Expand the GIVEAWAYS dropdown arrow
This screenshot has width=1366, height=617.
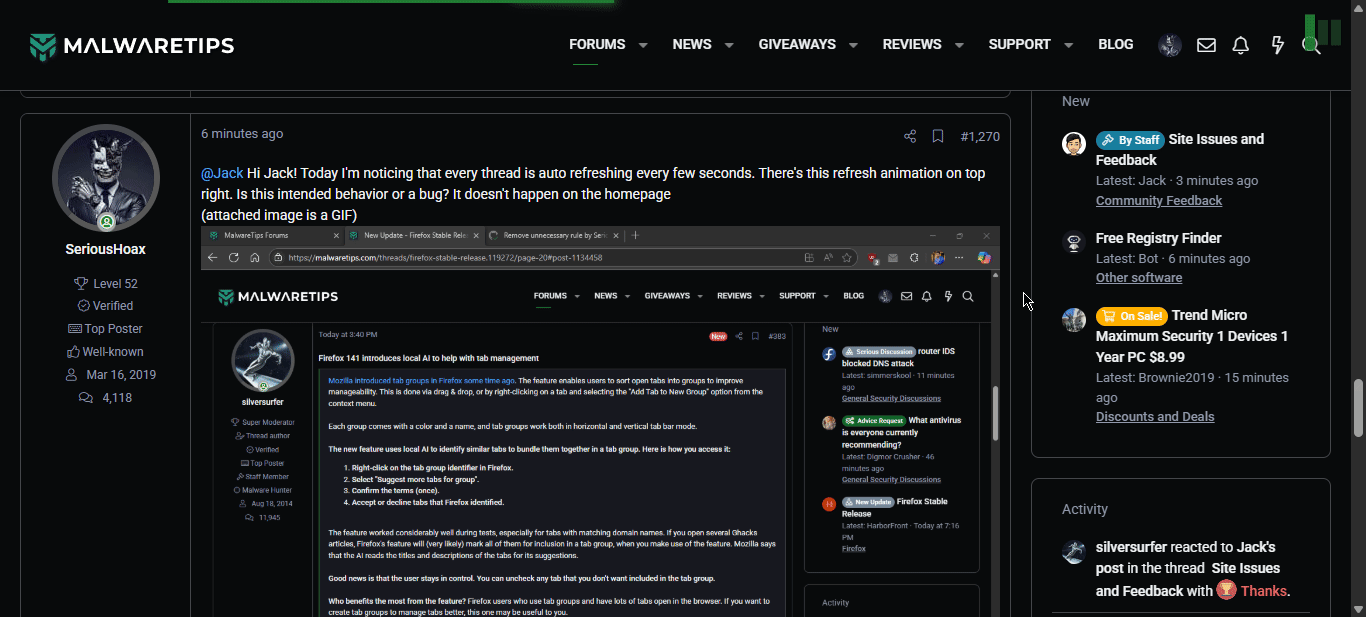click(x=853, y=45)
